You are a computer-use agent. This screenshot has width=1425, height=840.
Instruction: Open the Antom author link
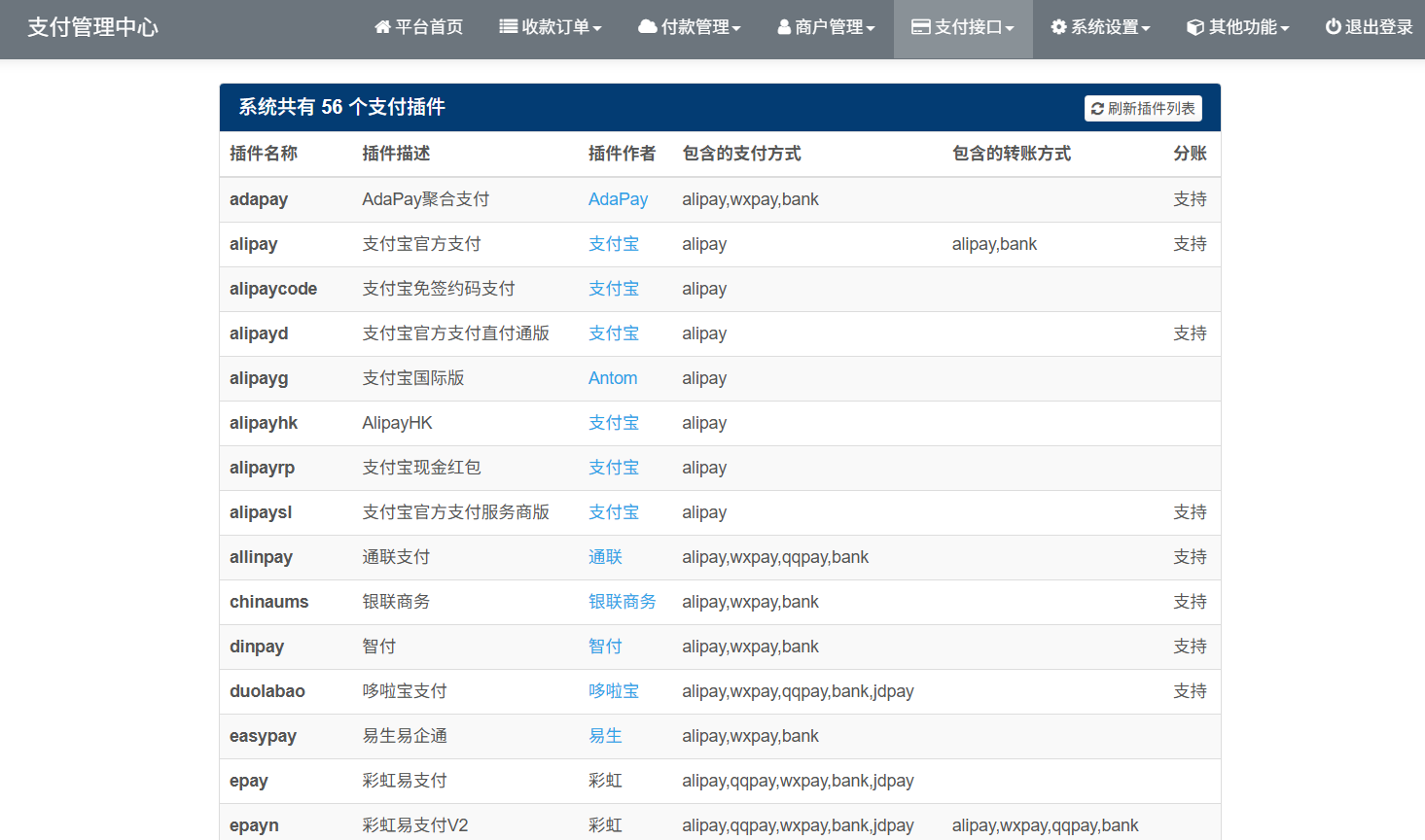[x=613, y=378]
